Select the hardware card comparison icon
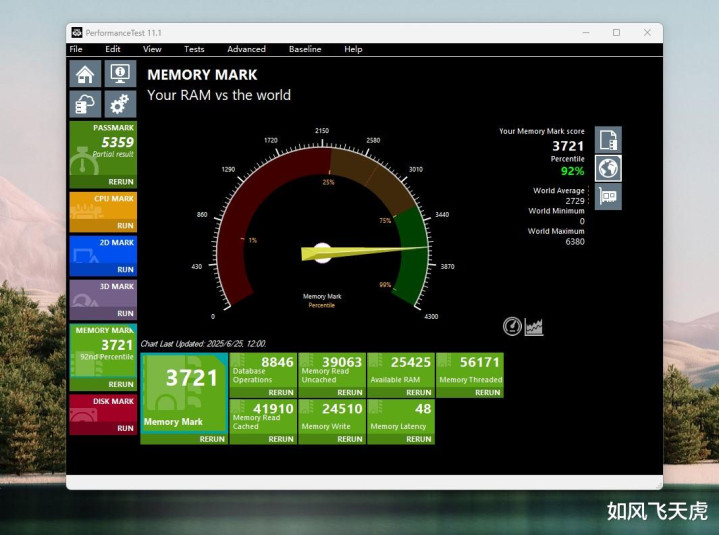 608,197
